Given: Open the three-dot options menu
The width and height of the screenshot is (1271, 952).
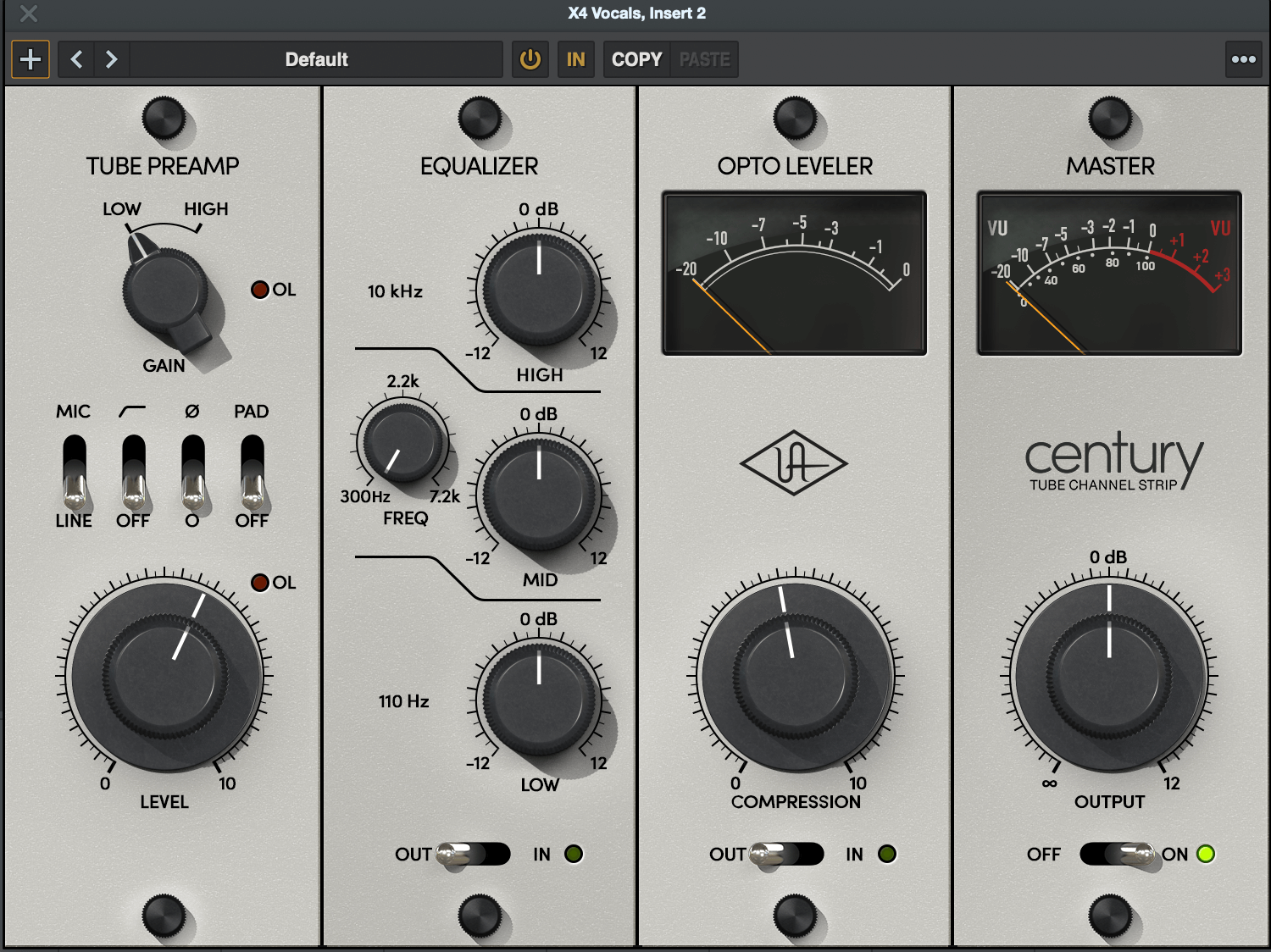Looking at the screenshot, I should (1243, 59).
